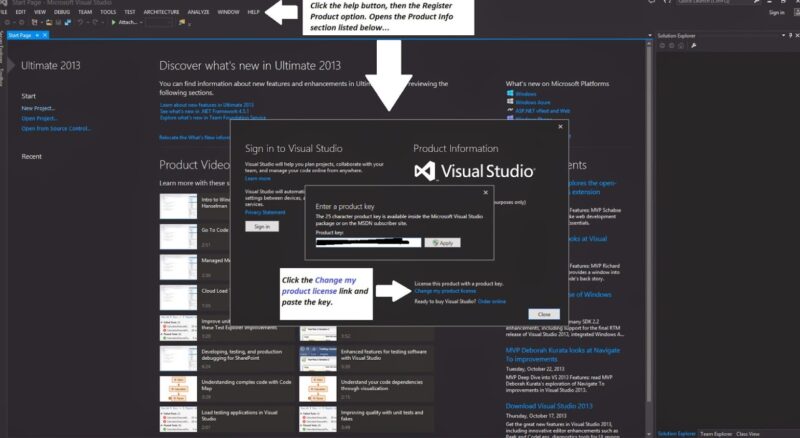The image size is (800, 438).
Task: Open the ARCHITECTURE menu
Action: point(161,12)
